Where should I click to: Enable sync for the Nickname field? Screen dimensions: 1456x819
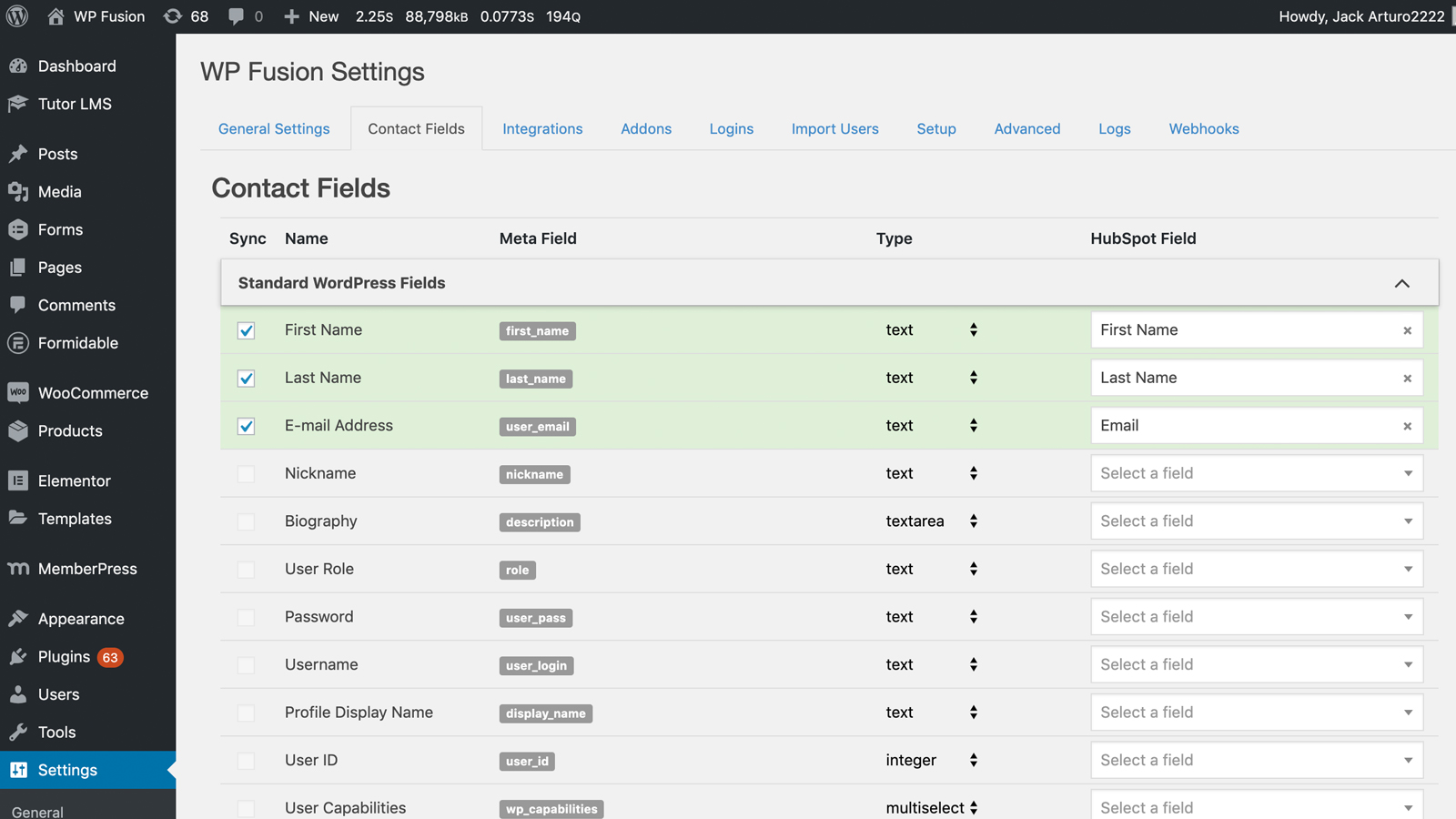(246, 474)
